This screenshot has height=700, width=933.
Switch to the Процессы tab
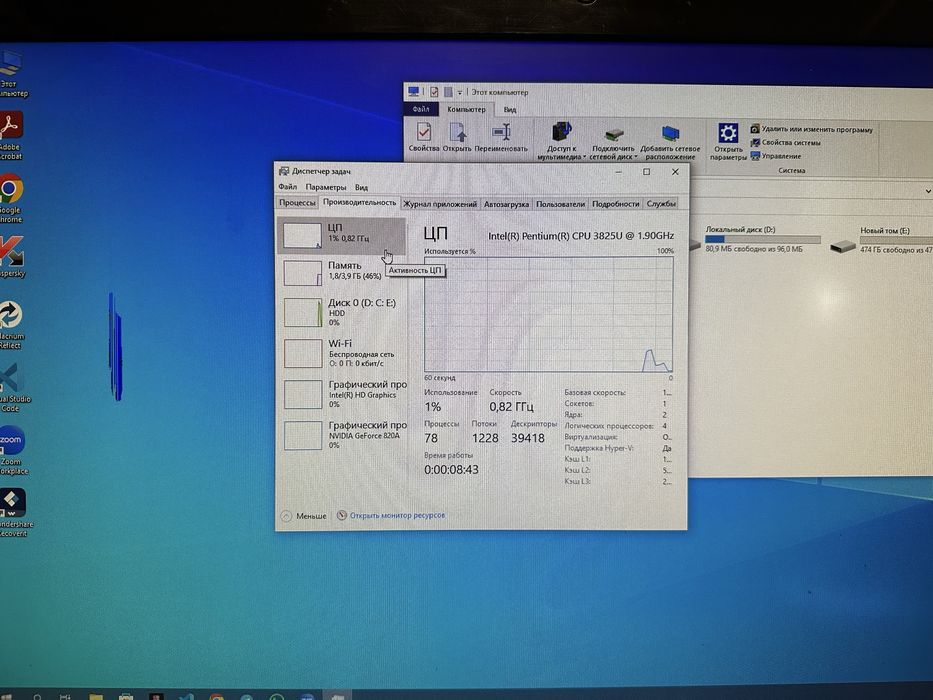pos(297,203)
